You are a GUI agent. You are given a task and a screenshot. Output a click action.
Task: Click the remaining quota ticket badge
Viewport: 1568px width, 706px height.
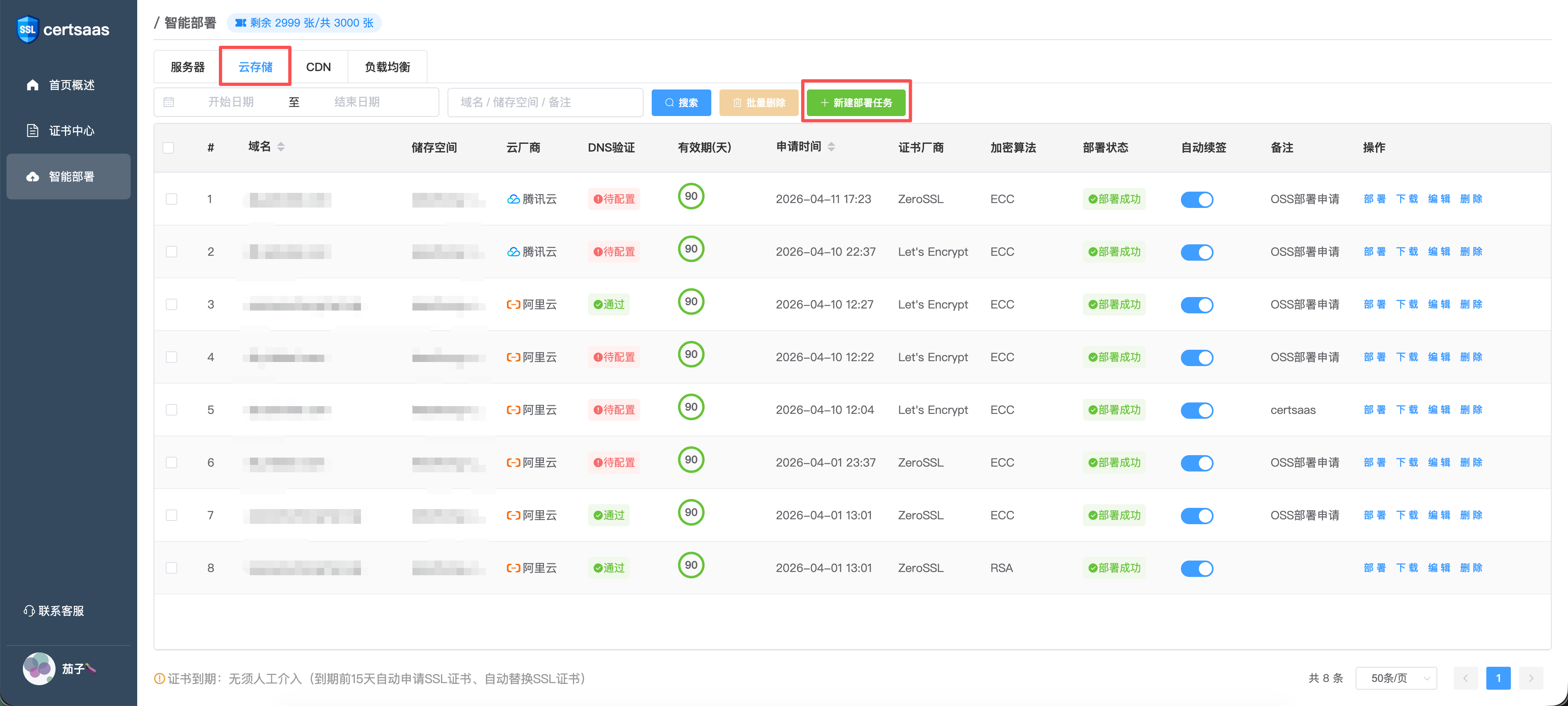tap(304, 22)
